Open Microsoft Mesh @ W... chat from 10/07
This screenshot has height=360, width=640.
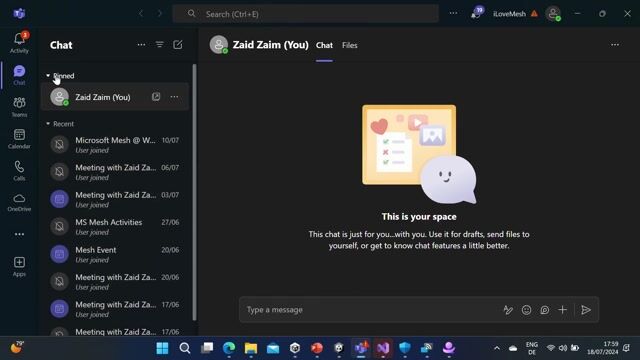(x=115, y=144)
